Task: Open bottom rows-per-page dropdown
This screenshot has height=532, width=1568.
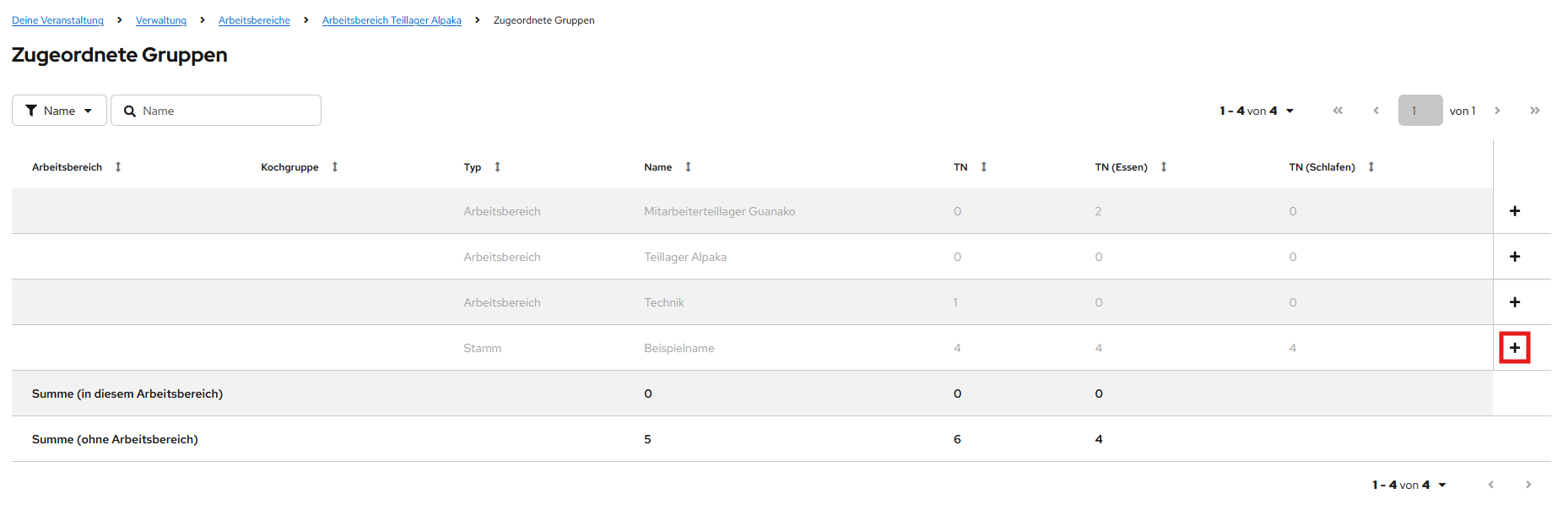Action: click(x=1408, y=485)
